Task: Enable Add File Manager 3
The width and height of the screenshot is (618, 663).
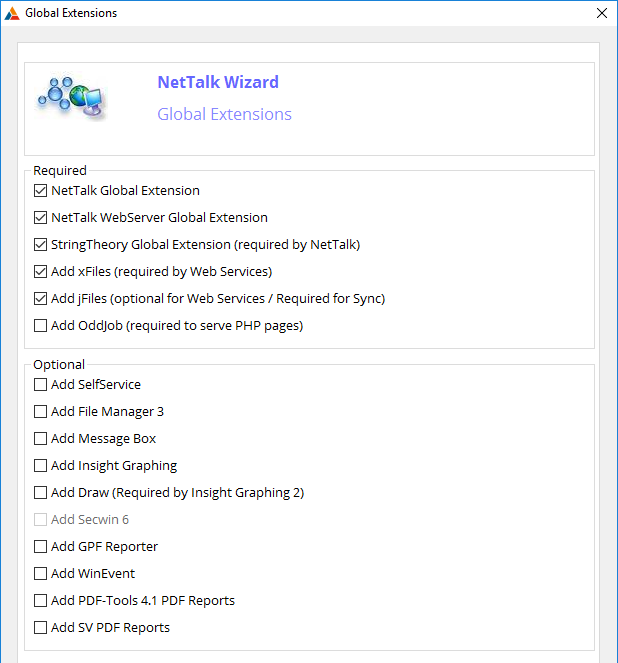Action: [x=40, y=412]
